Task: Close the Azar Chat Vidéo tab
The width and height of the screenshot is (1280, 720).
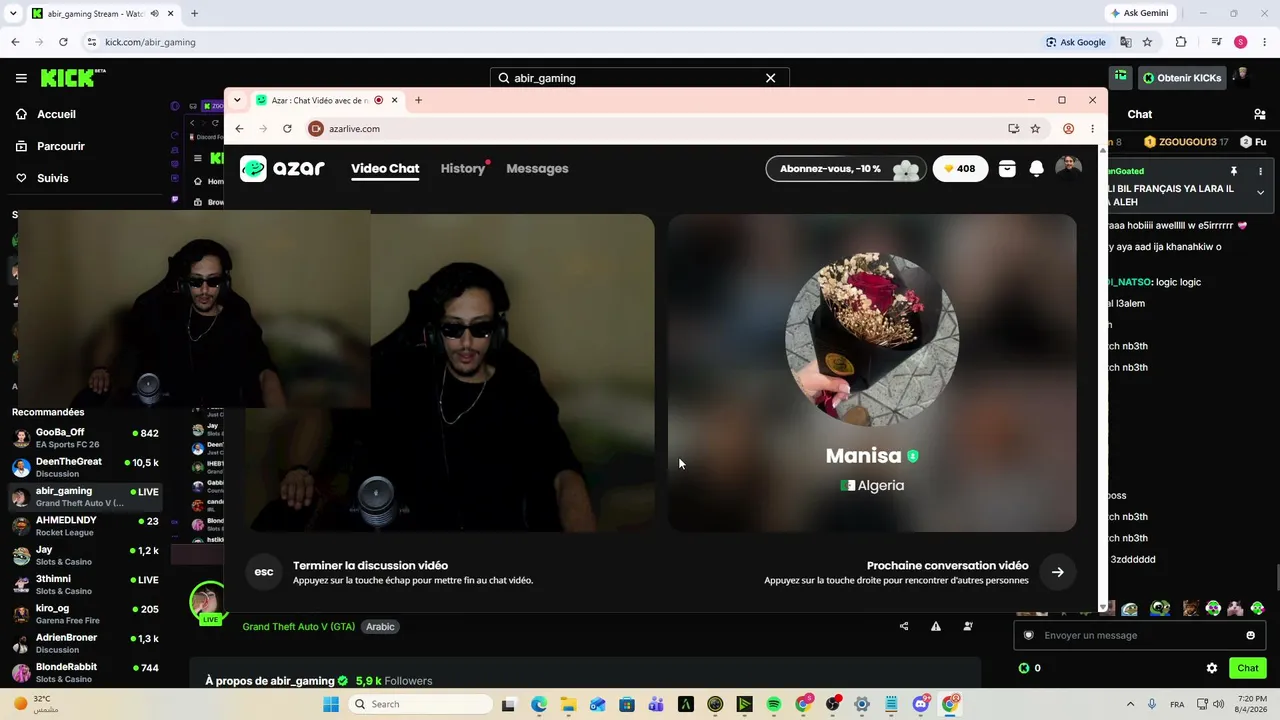Action: (394, 100)
